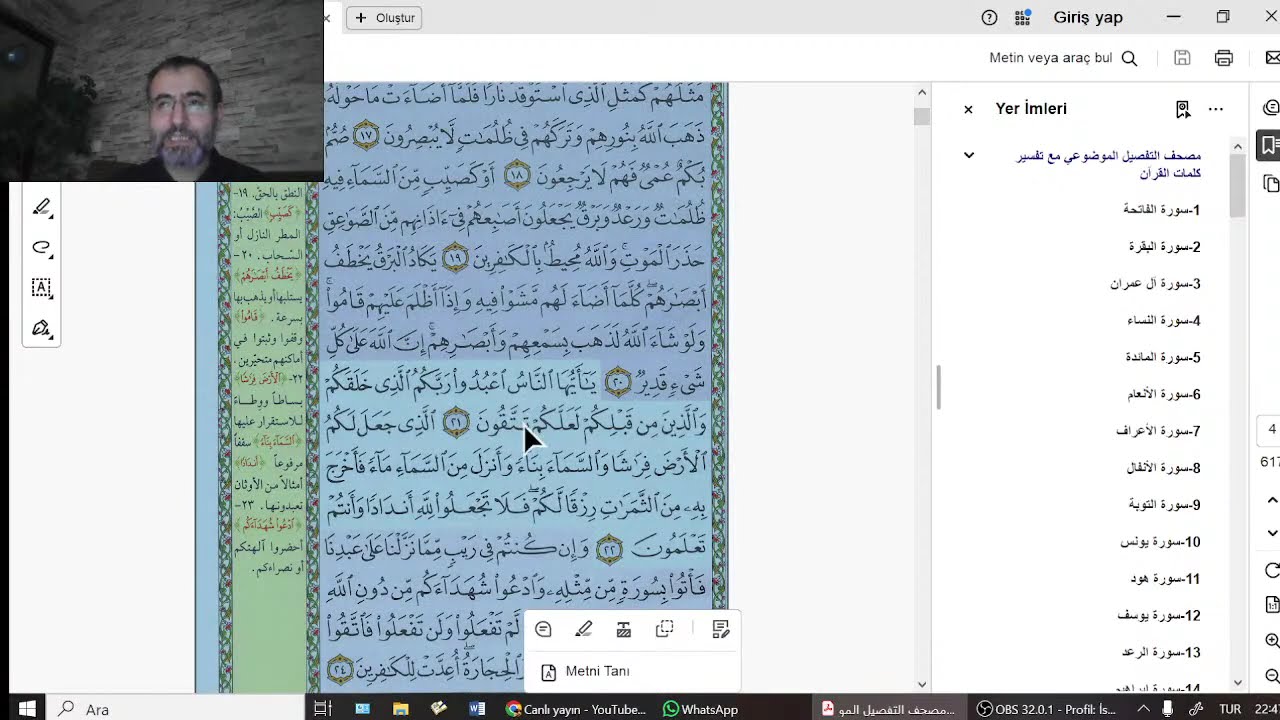Add a comment from the selection popup
This screenshot has width=1280, height=720.
pos(543,629)
